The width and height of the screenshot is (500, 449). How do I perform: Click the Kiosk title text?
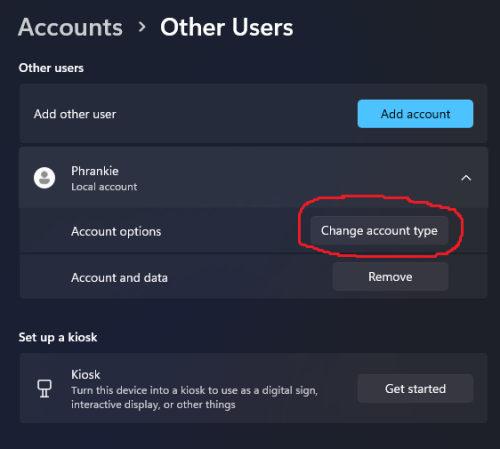85,375
